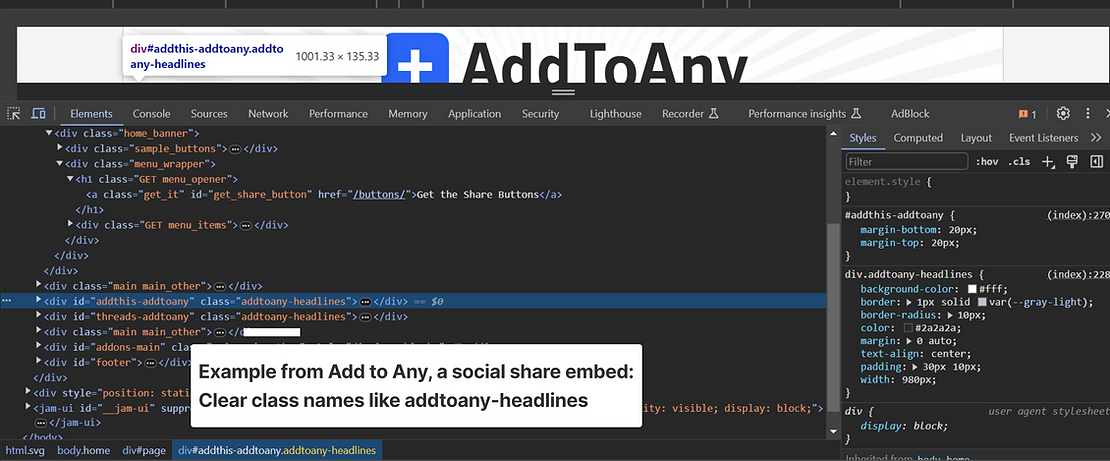Click the border var(--gray-light) color swatch
The image size is (1110, 461).
point(983,302)
